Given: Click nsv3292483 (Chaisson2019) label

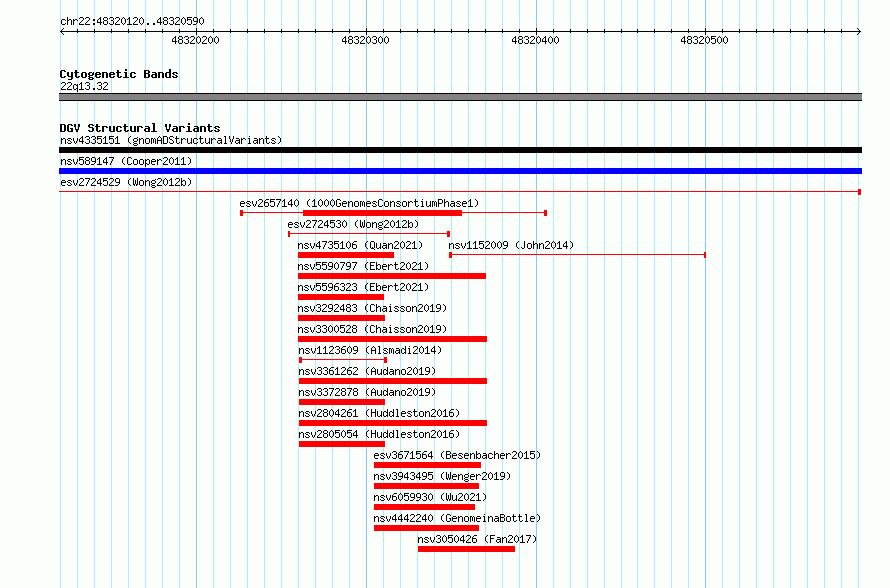Looking at the screenshot, I should [372, 308].
